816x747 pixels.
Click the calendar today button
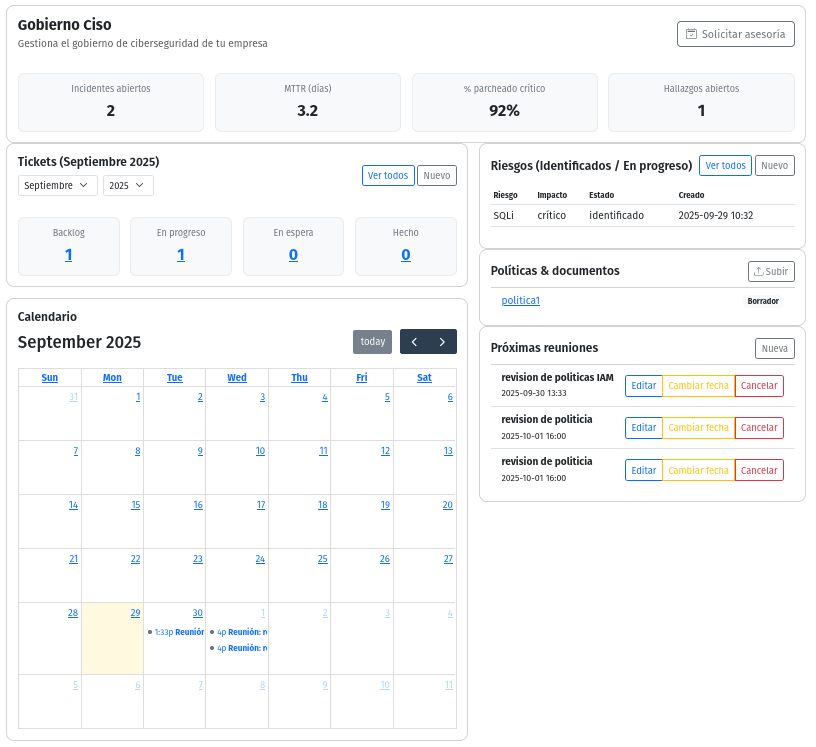point(372,342)
